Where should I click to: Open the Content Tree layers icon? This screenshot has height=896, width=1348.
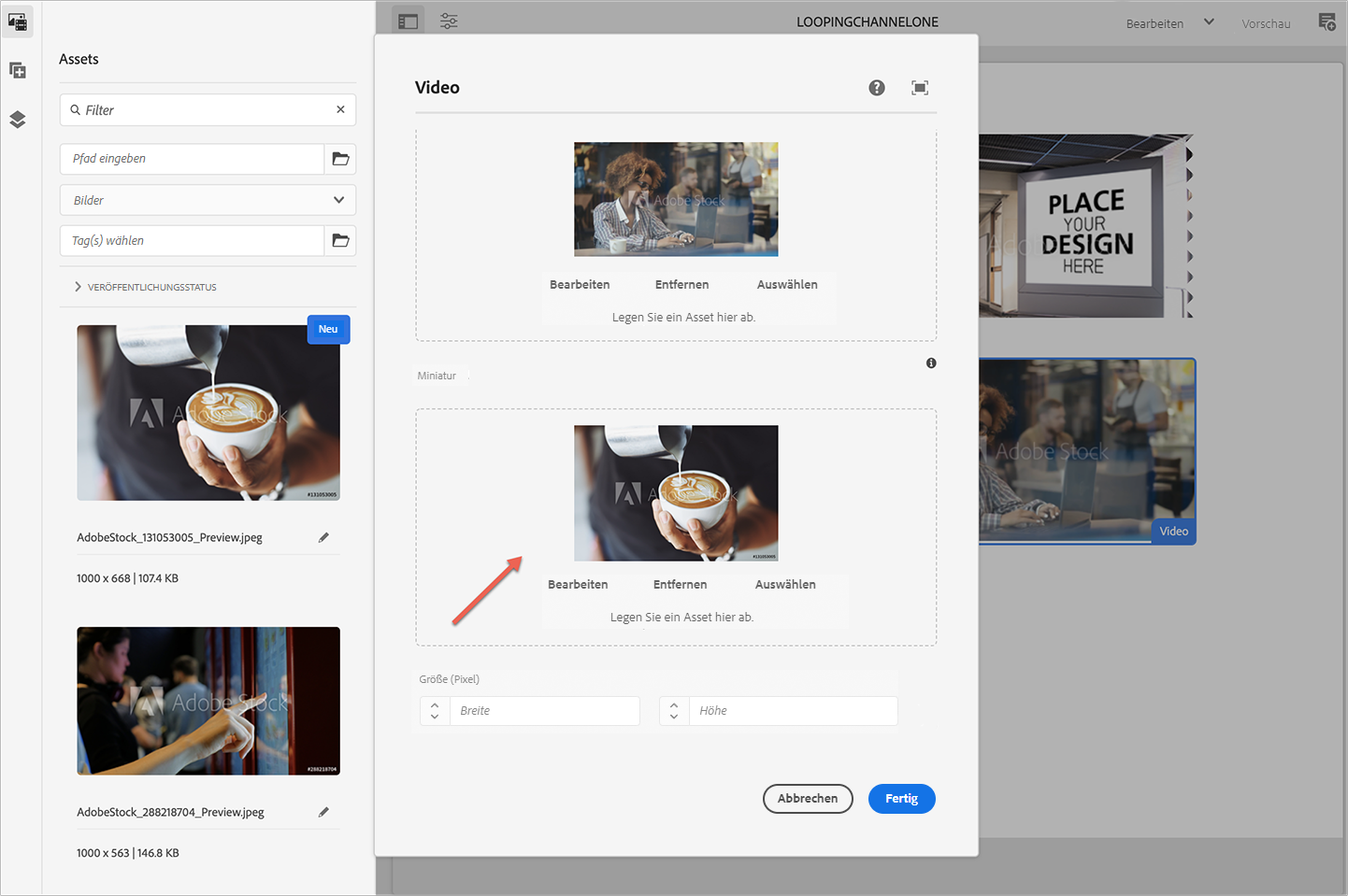[18, 120]
